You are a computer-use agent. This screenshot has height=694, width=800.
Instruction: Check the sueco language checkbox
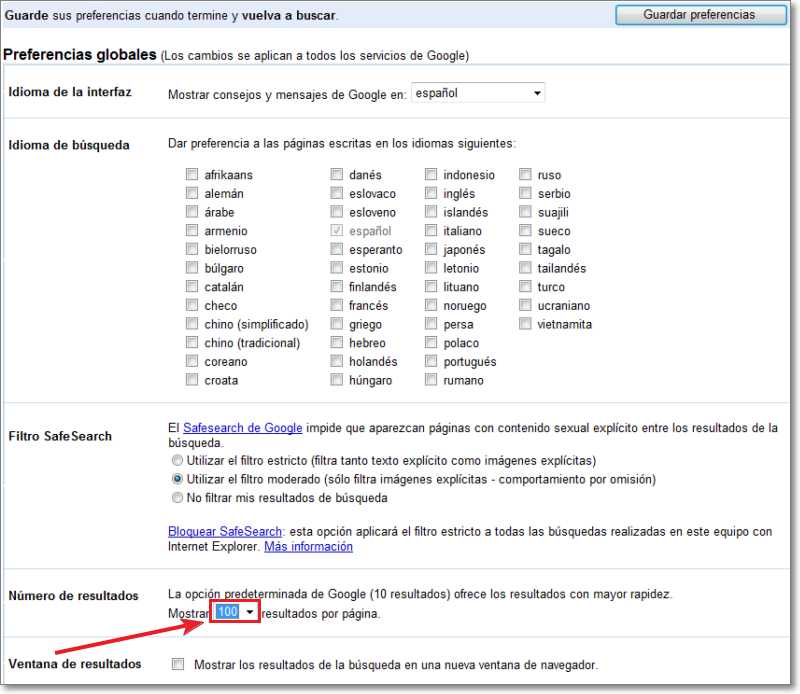click(x=526, y=231)
